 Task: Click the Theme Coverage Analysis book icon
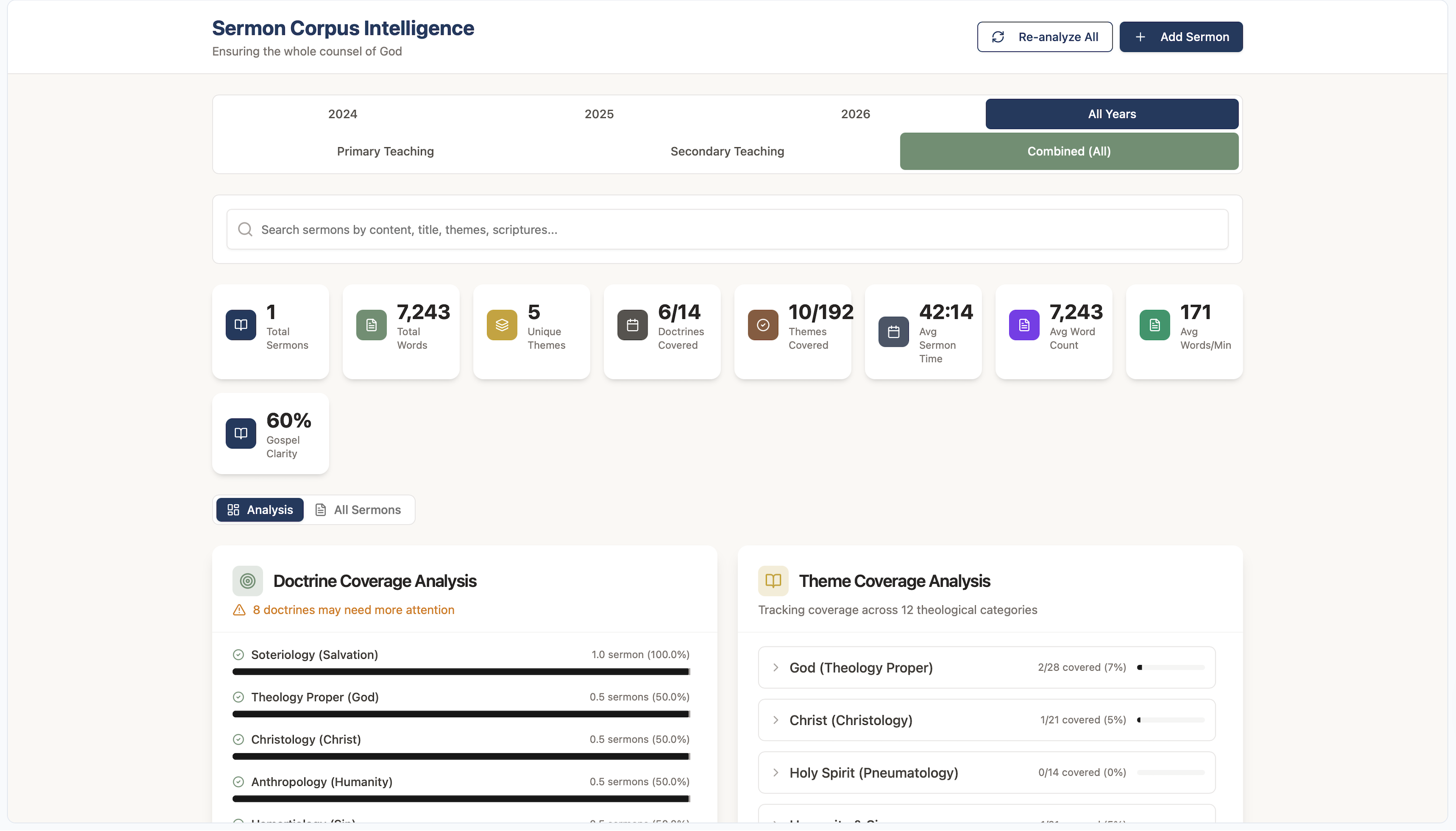(x=773, y=581)
